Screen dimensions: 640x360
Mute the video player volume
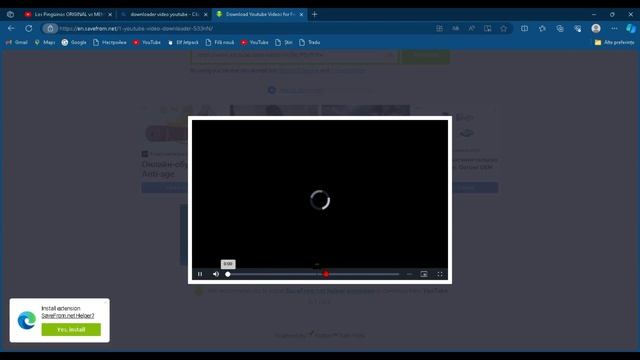point(216,274)
